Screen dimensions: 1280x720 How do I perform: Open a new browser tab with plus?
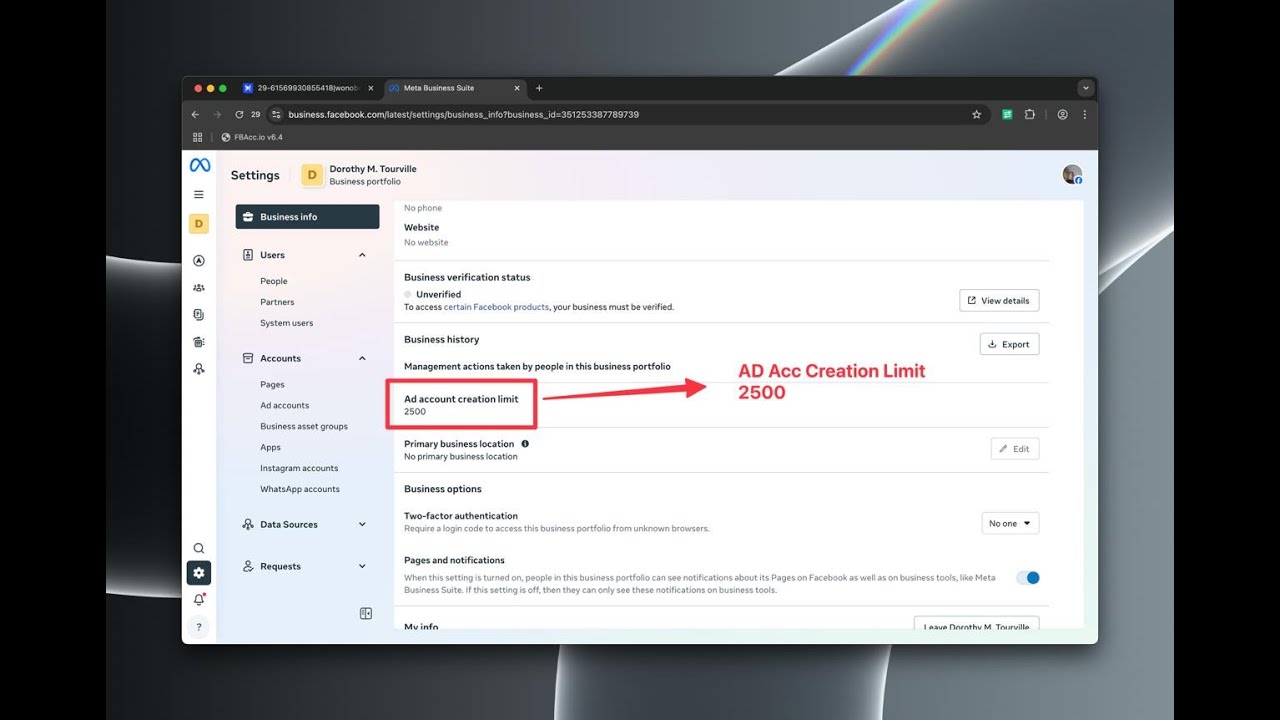coord(539,88)
